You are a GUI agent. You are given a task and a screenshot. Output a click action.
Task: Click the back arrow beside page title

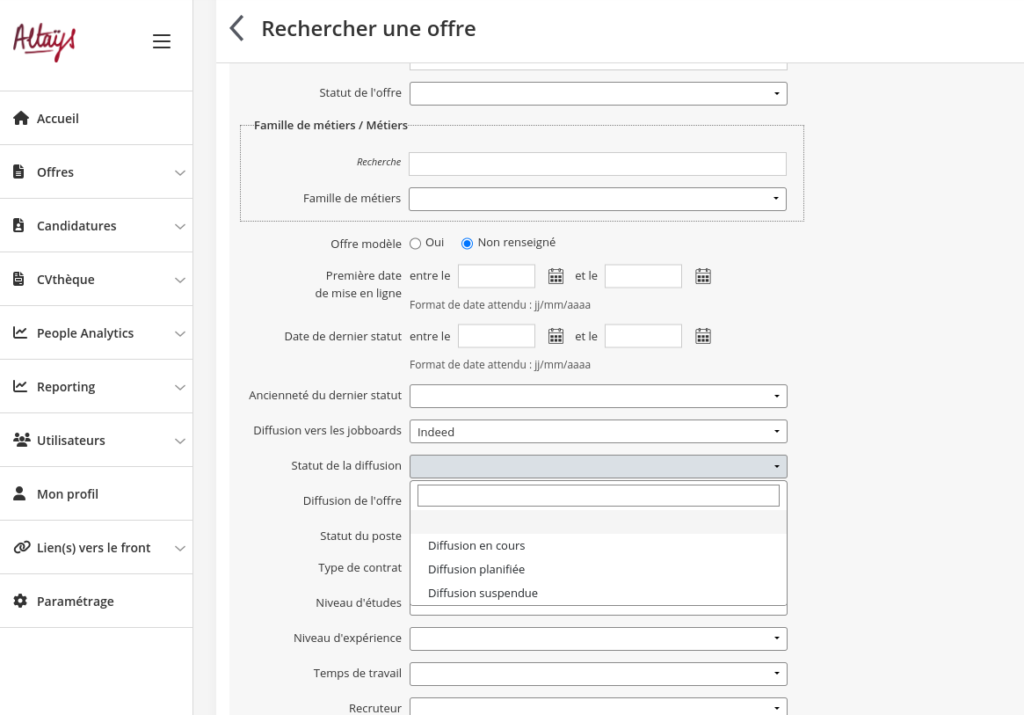coord(237,28)
